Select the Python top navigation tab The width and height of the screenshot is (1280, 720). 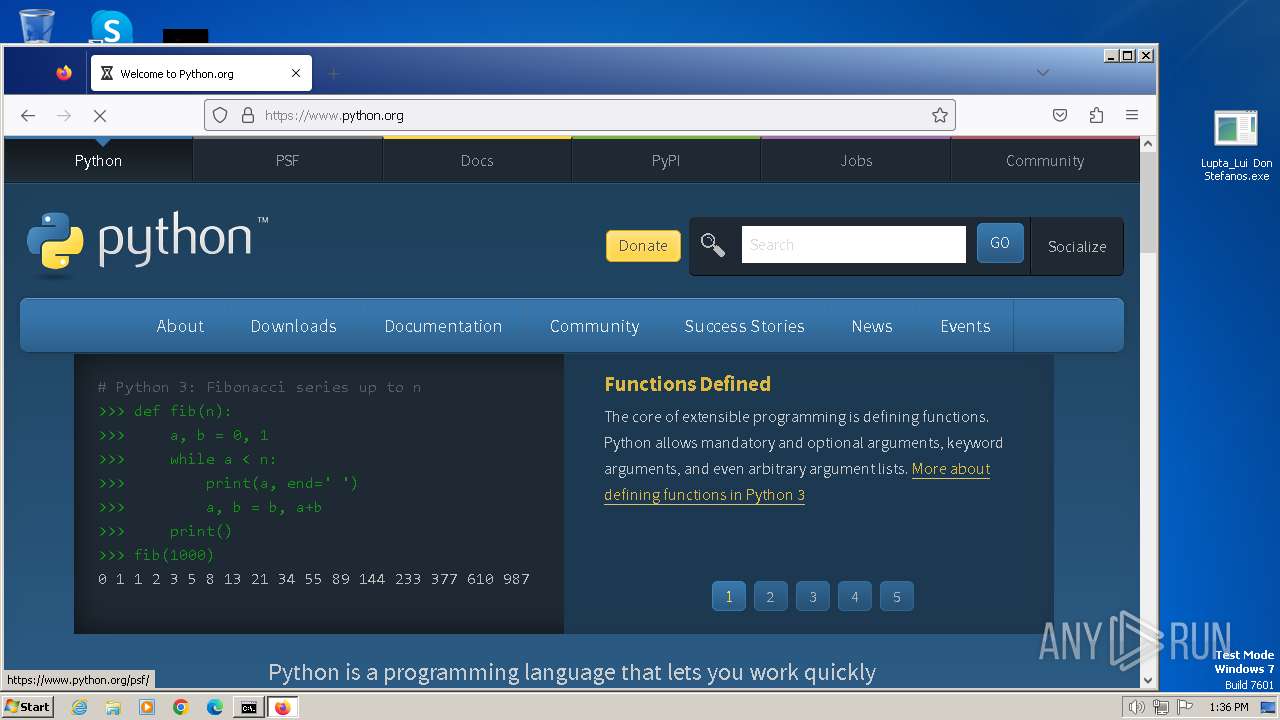pyautogui.click(x=98, y=160)
